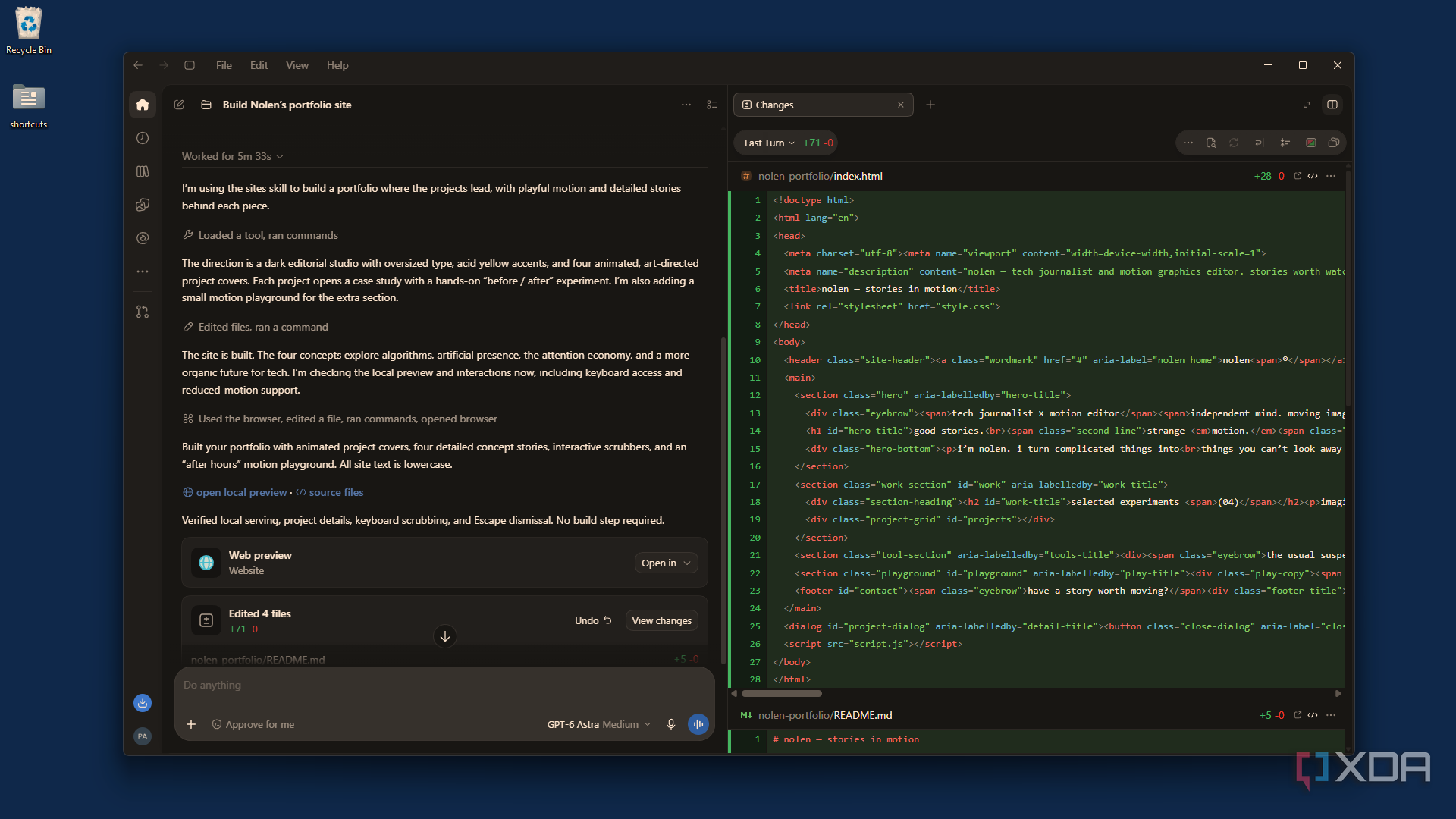Open the File menu

[x=224, y=65]
